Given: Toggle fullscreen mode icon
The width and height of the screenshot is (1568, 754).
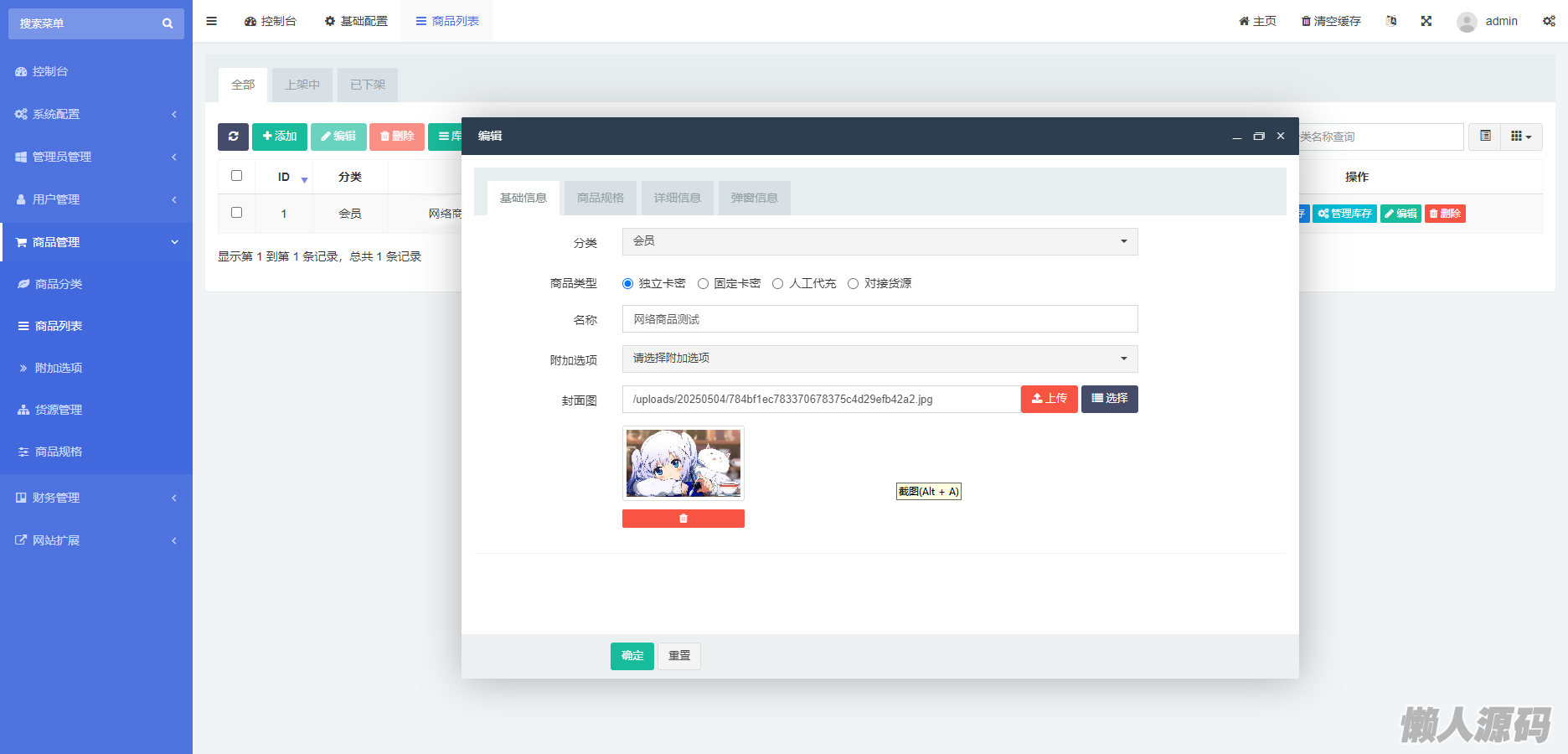Looking at the screenshot, I should click(x=1426, y=21).
